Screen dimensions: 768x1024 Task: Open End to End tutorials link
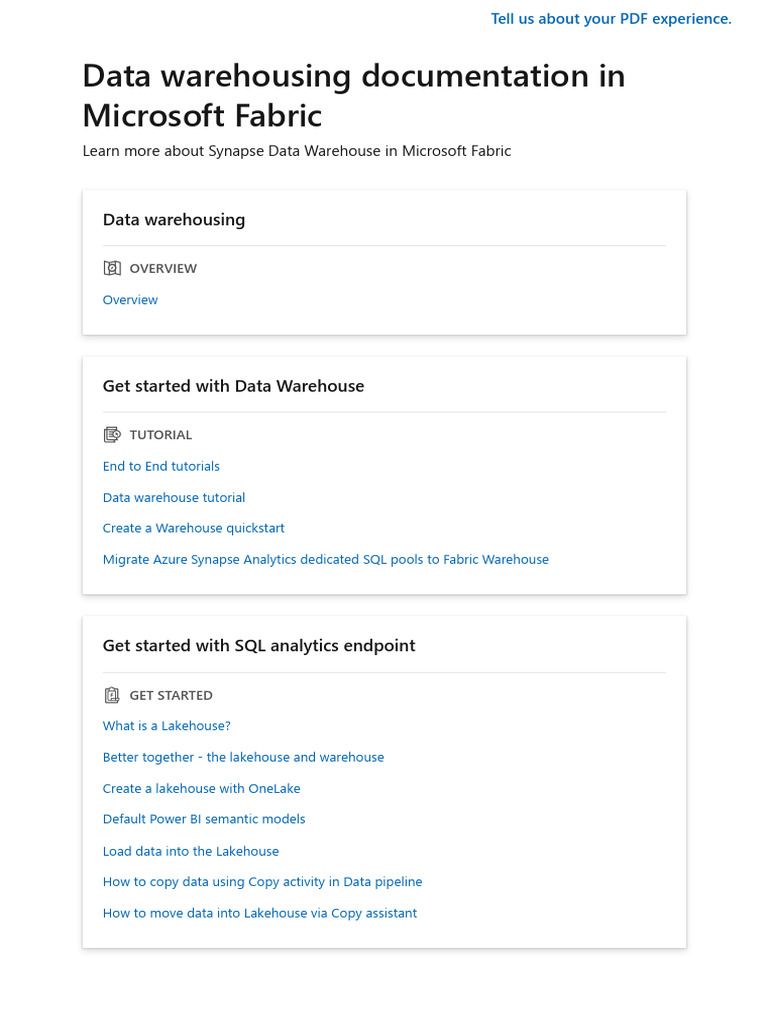161,466
